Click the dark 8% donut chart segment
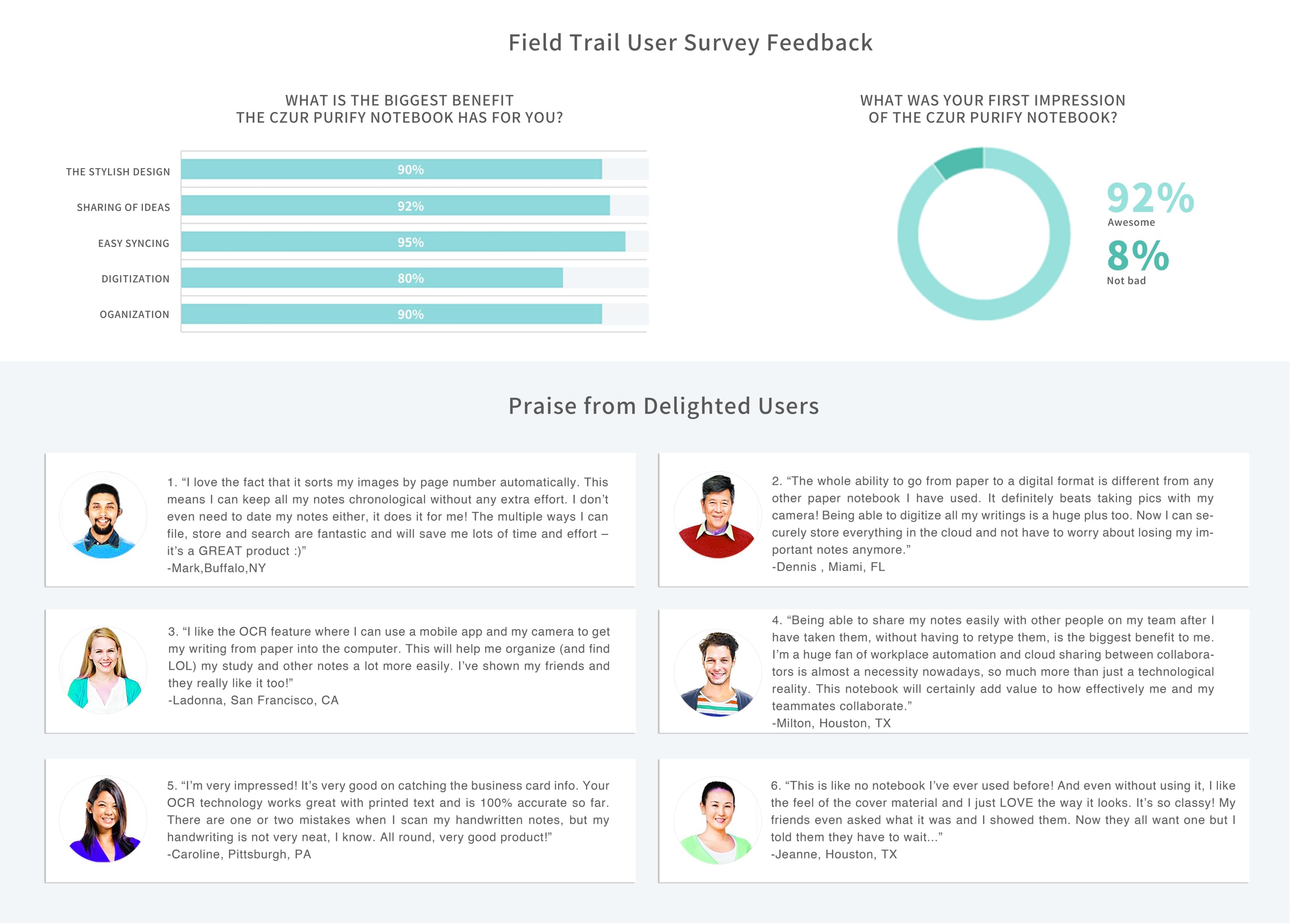 click(x=960, y=160)
